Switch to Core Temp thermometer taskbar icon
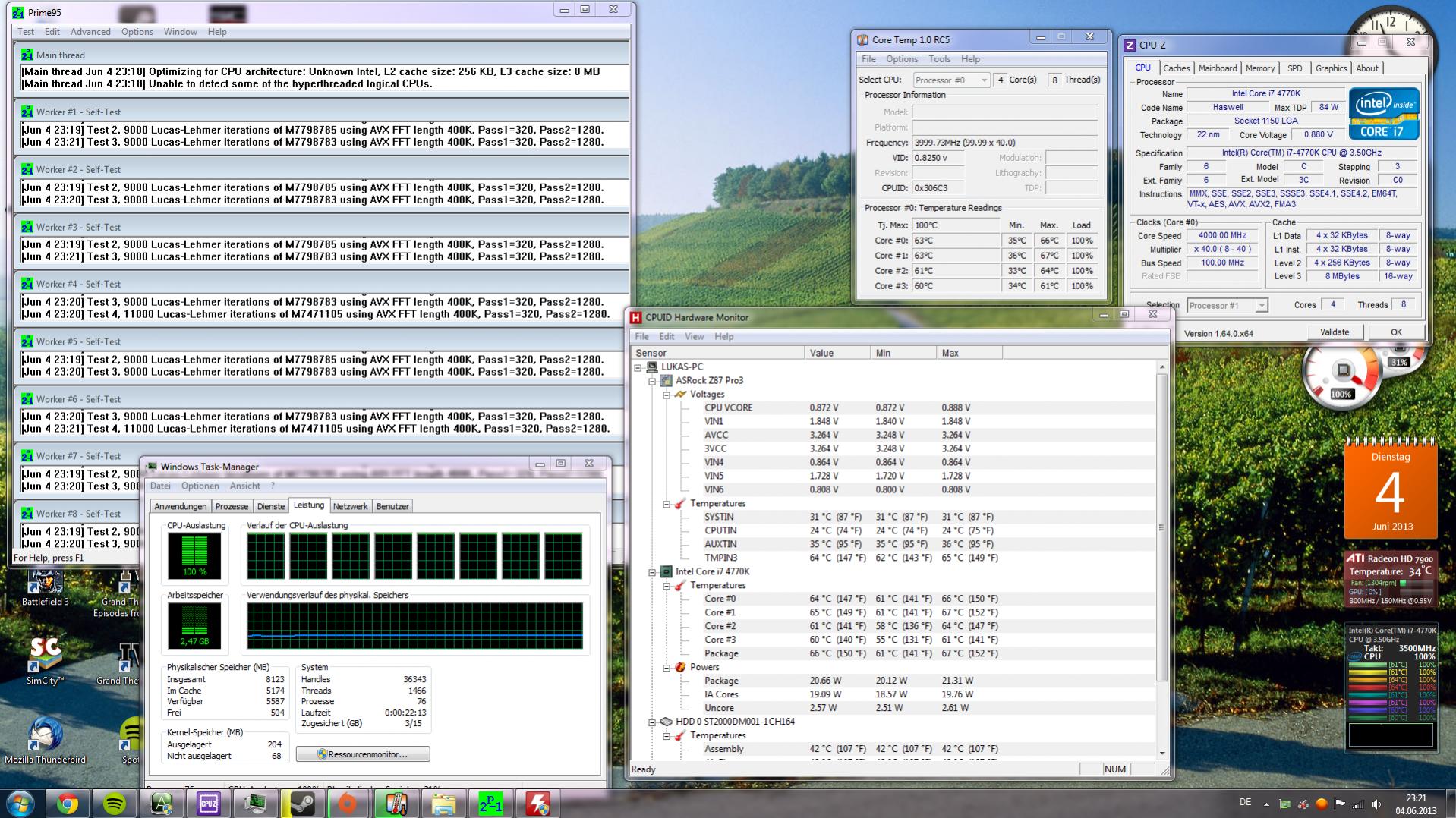 (396, 804)
